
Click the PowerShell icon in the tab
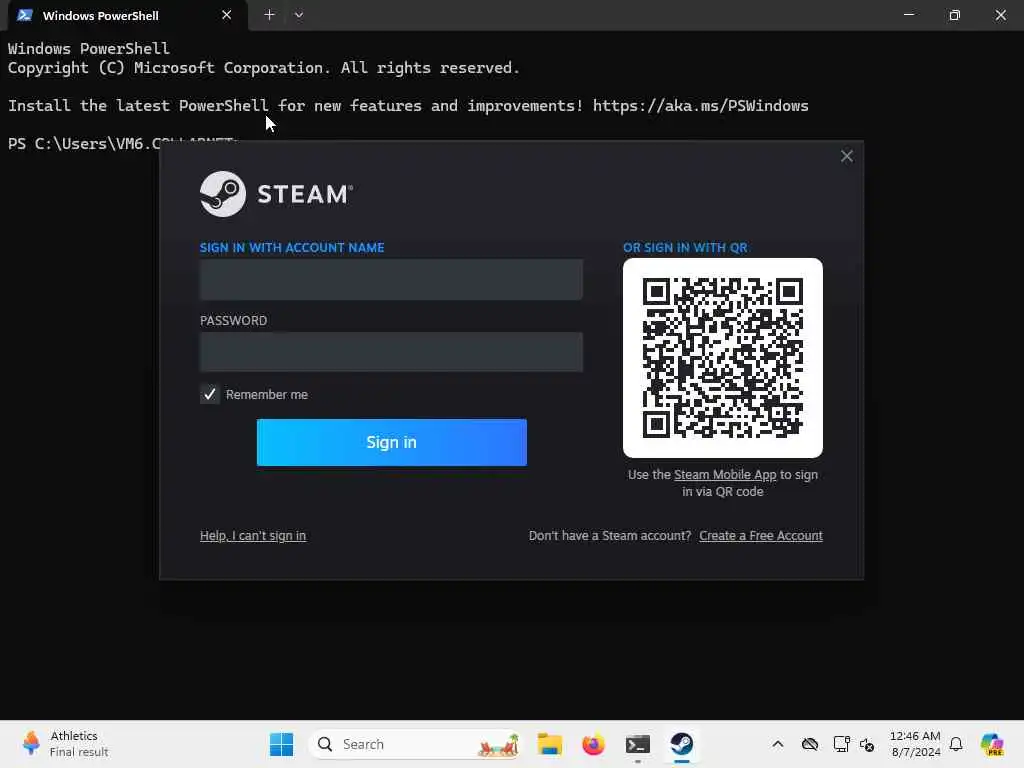[25, 15]
